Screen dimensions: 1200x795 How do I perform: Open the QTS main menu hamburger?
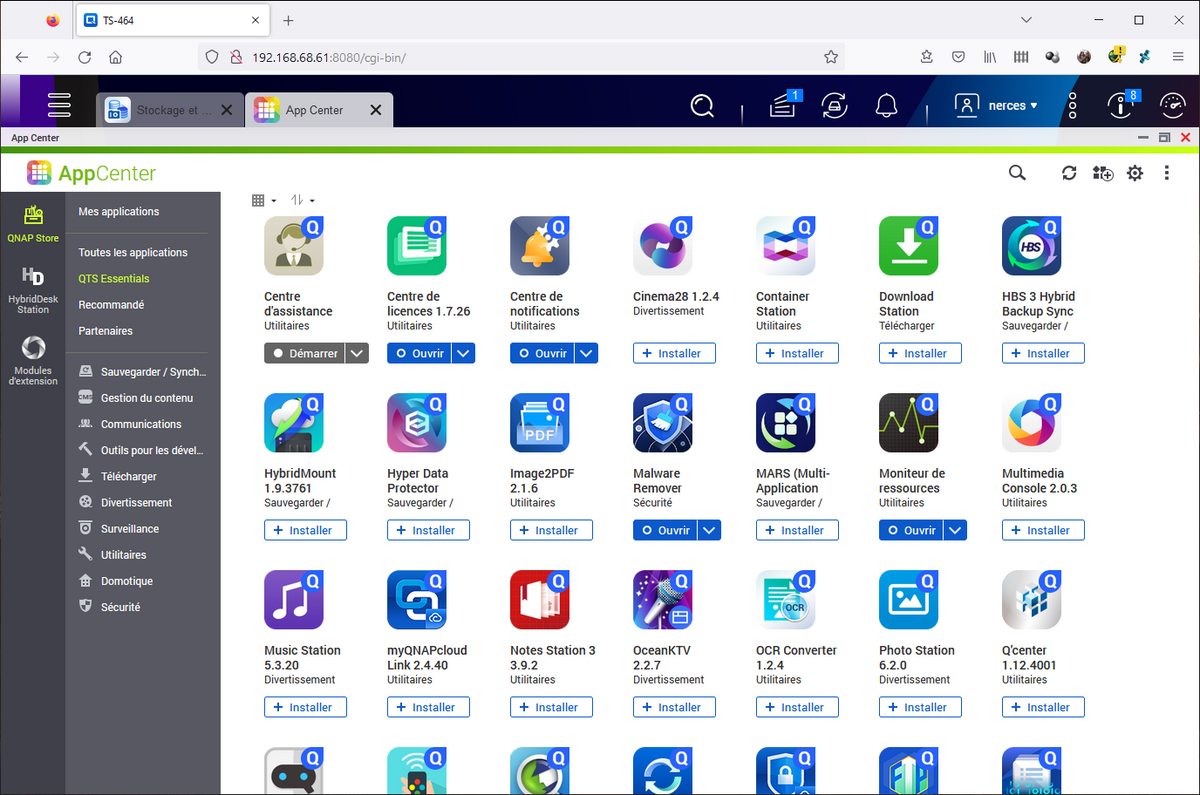60,105
